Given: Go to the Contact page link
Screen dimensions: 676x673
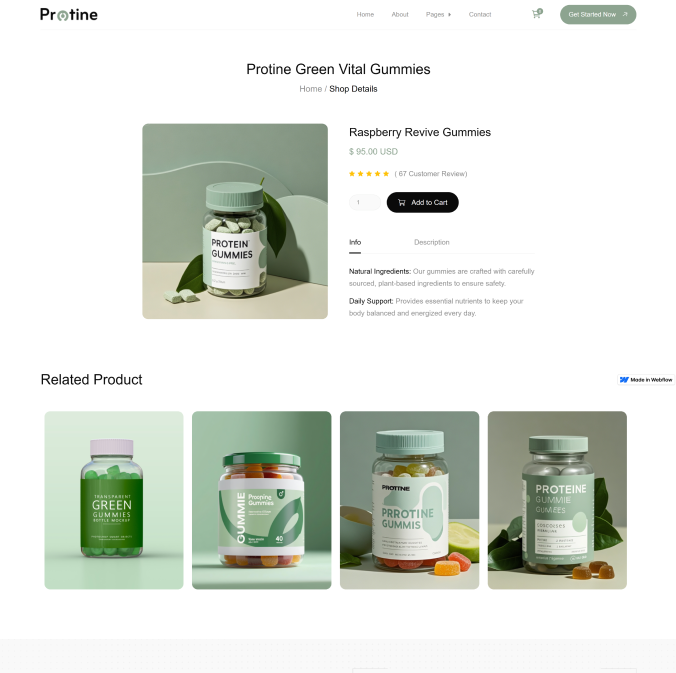Looking at the screenshot, I should [480, 14].
